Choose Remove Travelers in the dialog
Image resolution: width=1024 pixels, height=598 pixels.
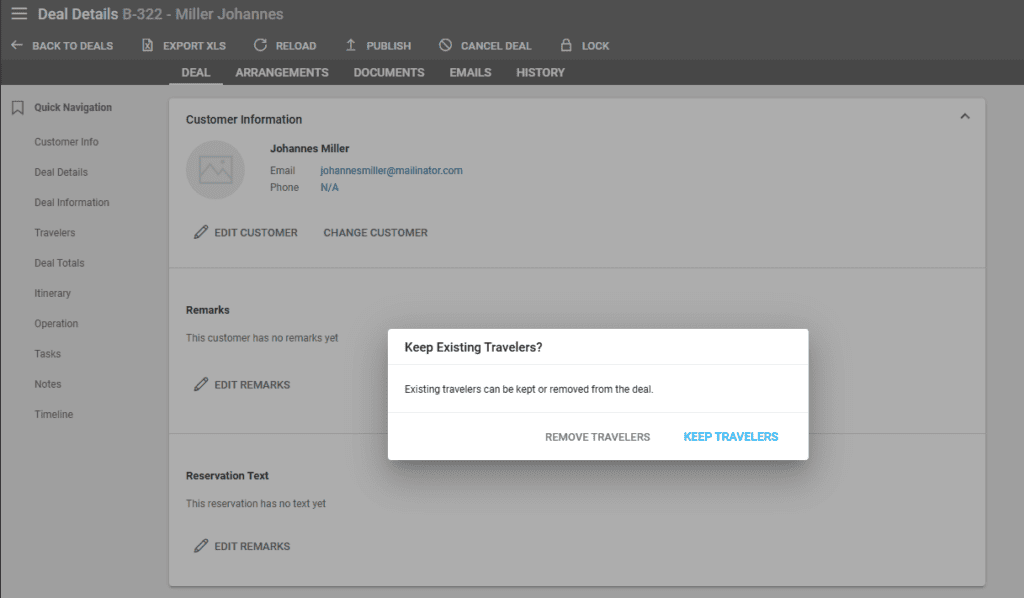(597, 437)
